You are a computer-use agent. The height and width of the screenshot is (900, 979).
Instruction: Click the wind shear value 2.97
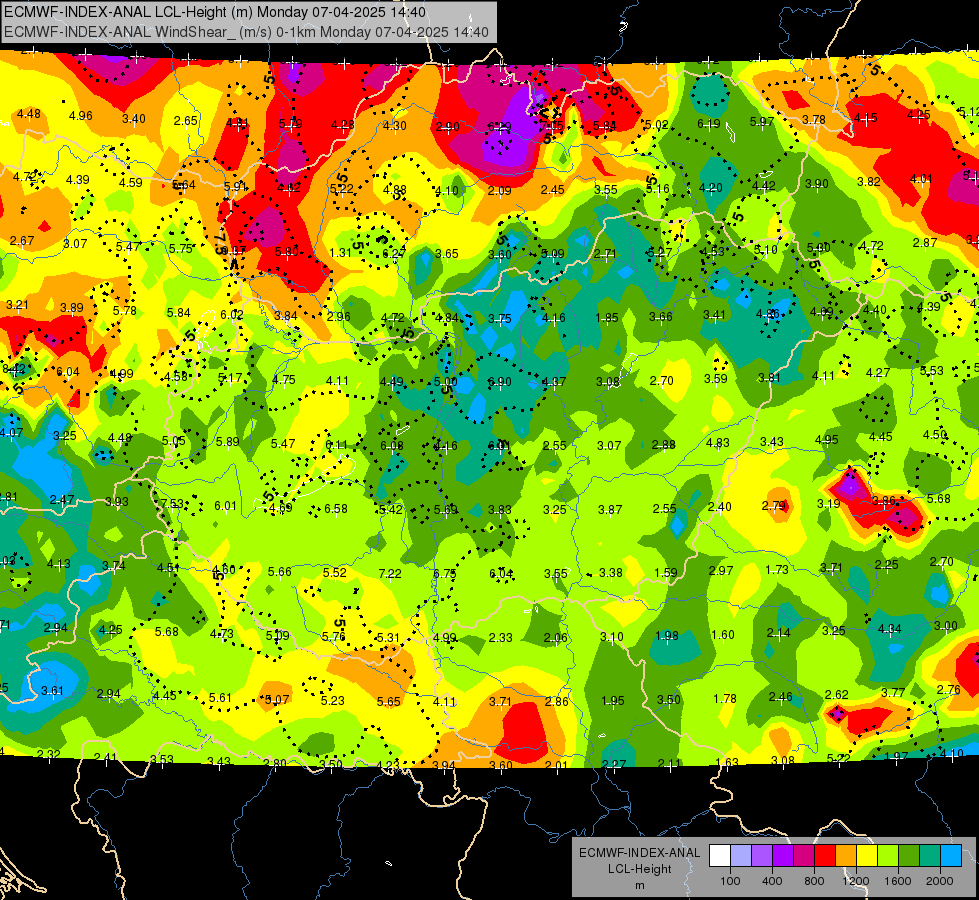tap(721, 571)
